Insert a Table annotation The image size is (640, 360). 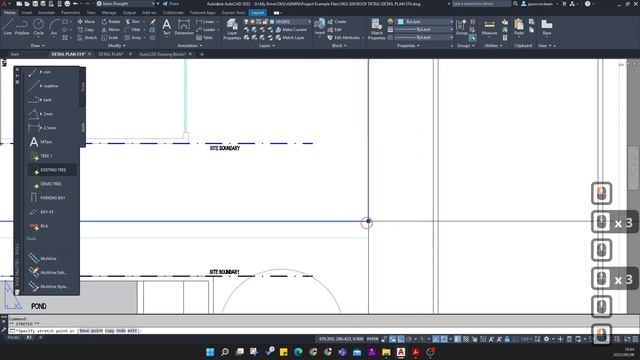point(204,38)
